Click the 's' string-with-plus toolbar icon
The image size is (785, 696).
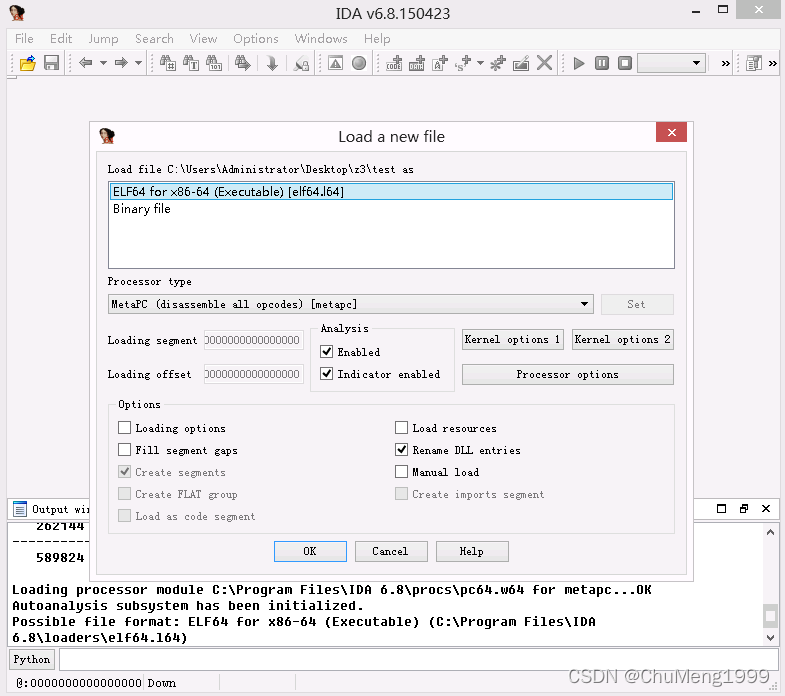pyautogui.click(x=463, y=63)
